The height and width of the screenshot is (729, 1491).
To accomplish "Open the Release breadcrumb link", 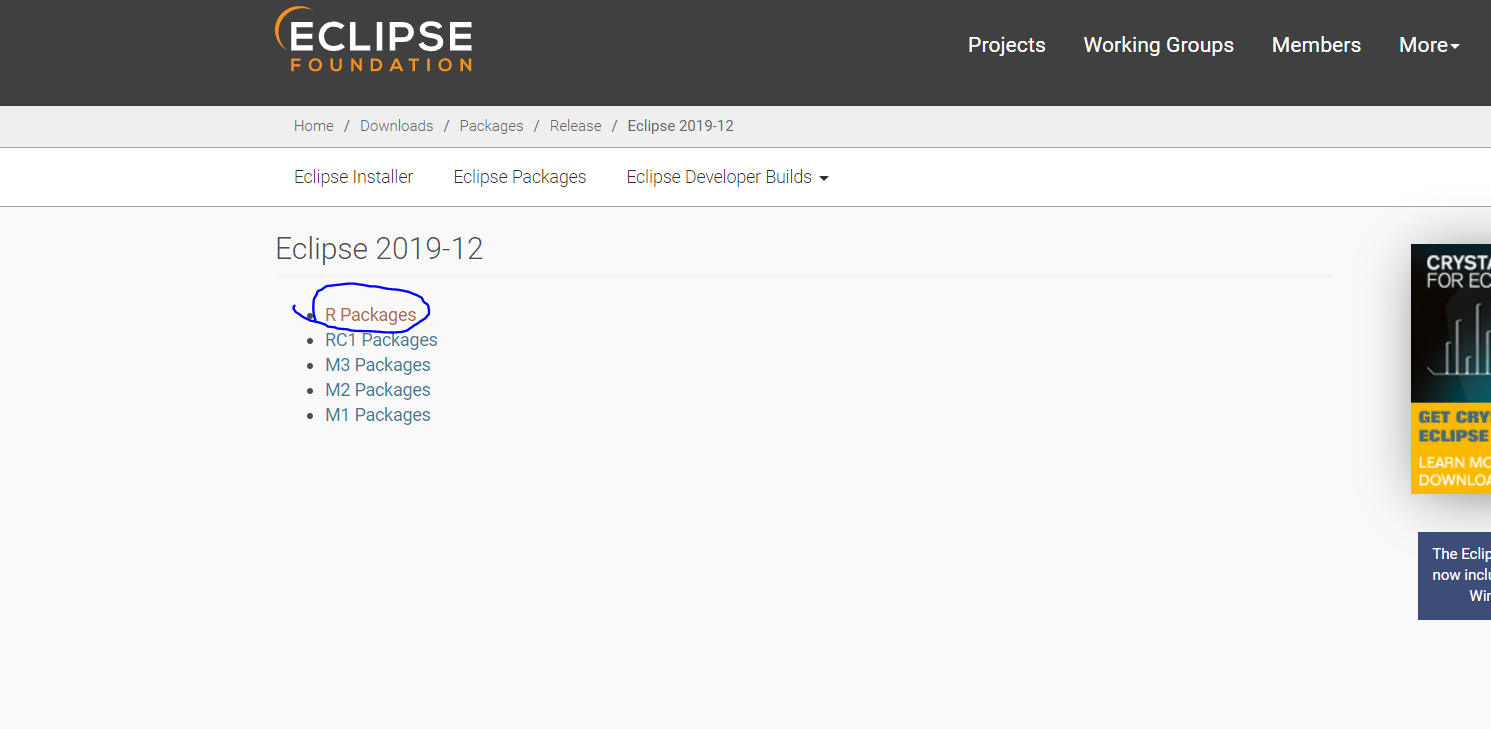I will point(576,126).
